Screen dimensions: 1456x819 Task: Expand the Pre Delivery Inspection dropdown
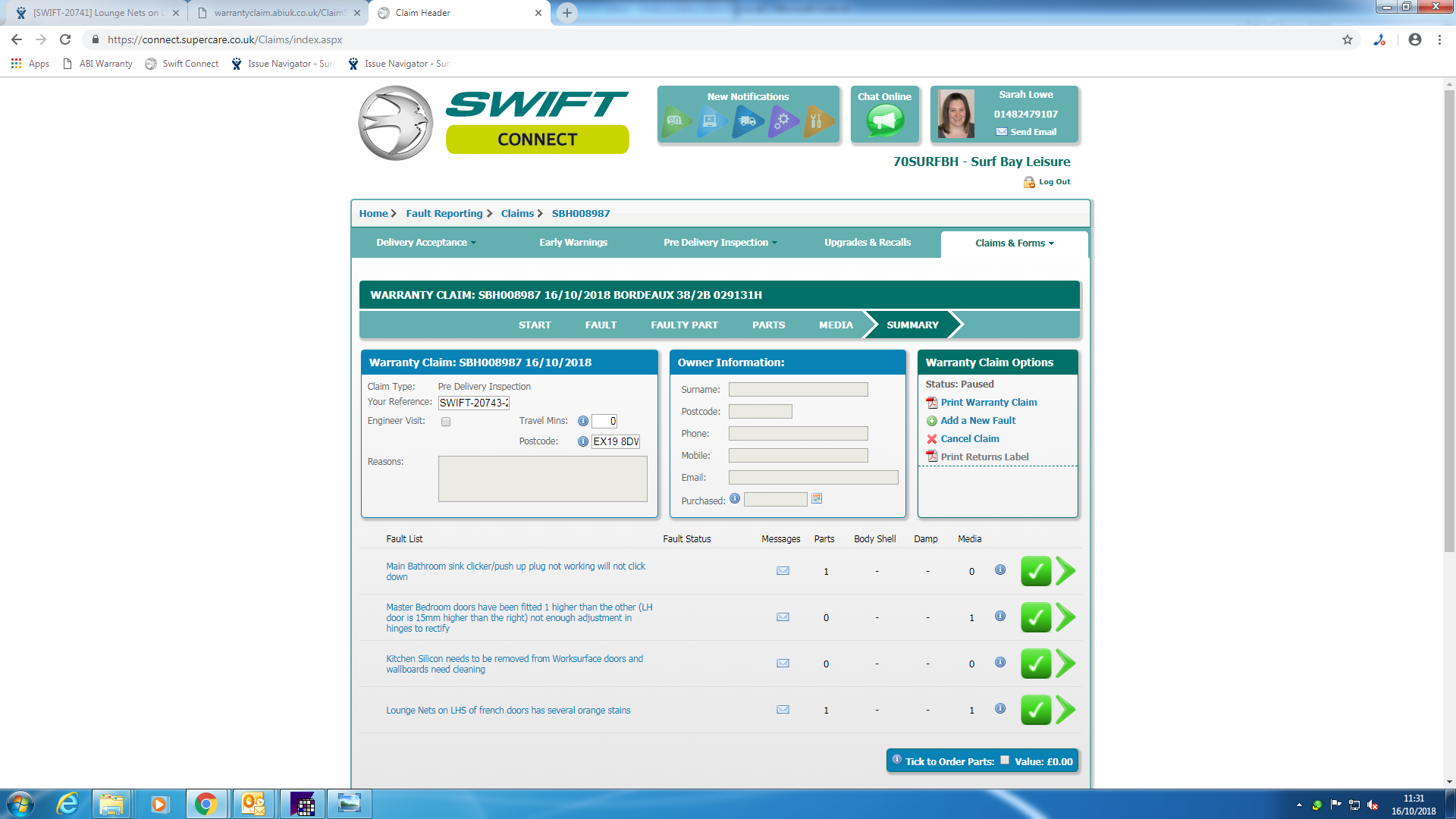pos(720,243)
